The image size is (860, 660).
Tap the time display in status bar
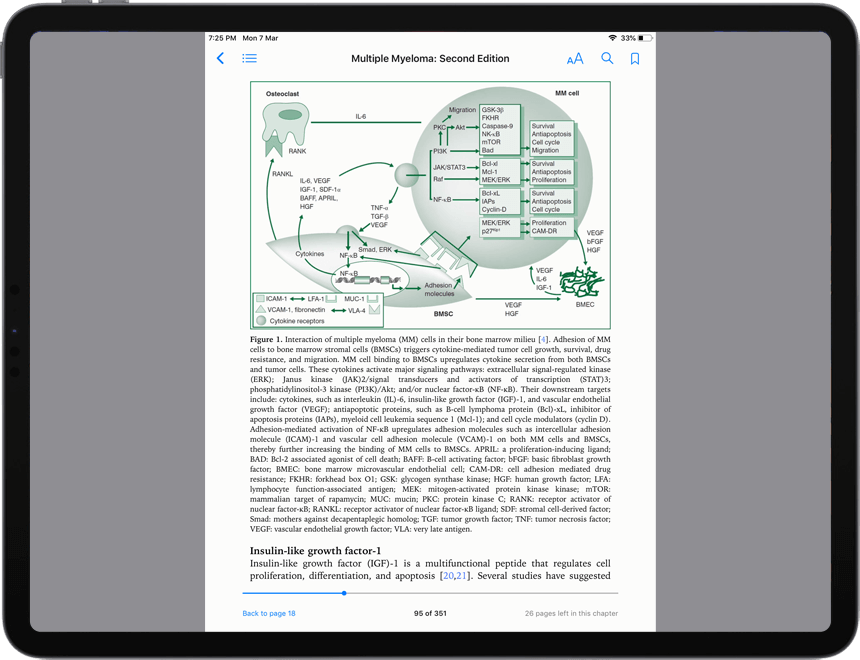(222, 38)
